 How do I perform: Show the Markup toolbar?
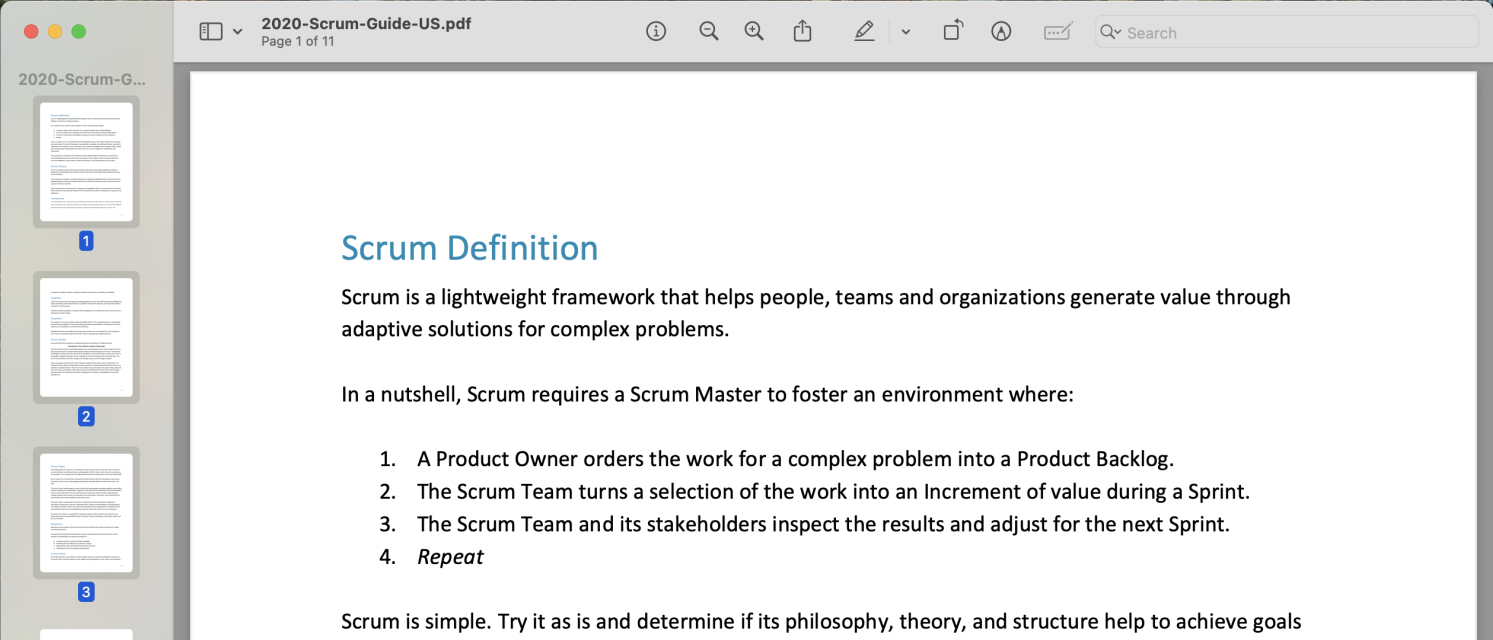(x=1001, y=31)
